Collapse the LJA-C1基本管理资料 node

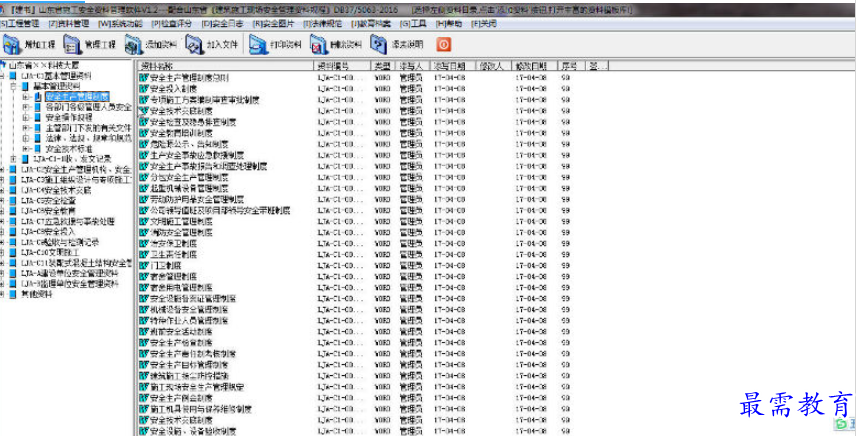pos(2,76)
